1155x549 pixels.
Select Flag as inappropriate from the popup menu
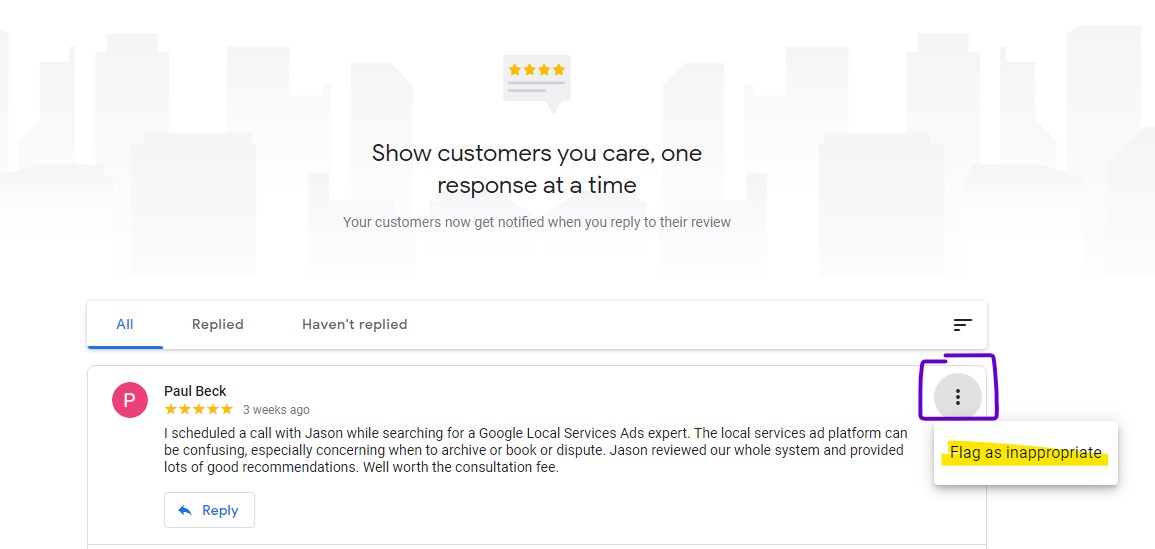1025,452
